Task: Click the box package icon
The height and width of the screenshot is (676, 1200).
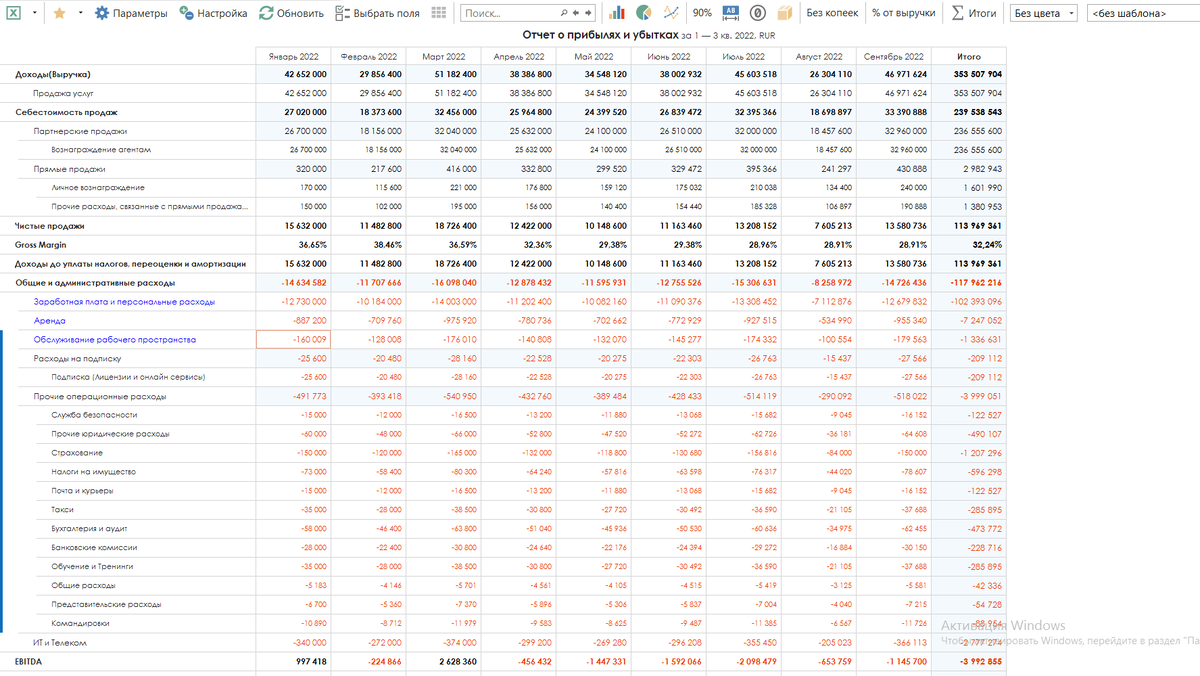Action: point(785,13)
